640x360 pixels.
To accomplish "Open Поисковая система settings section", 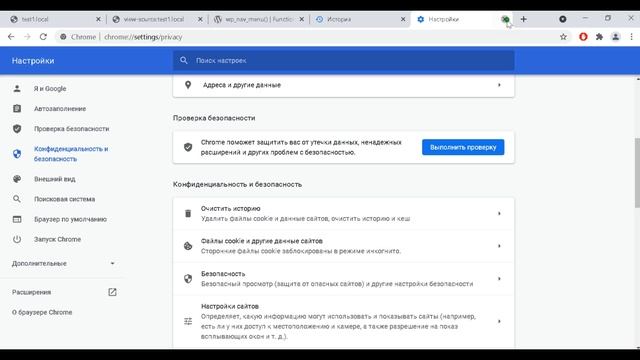I will pos(64,199).
